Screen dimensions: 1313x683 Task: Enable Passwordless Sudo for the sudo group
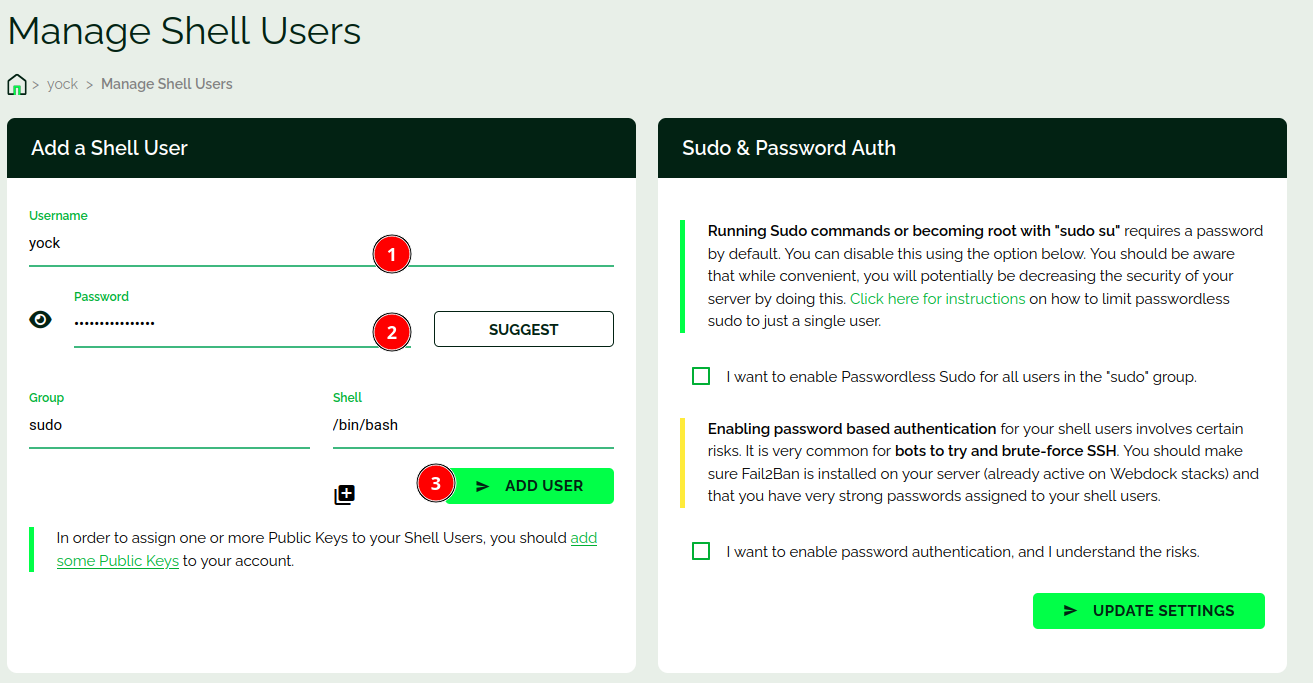click(701, 377)
